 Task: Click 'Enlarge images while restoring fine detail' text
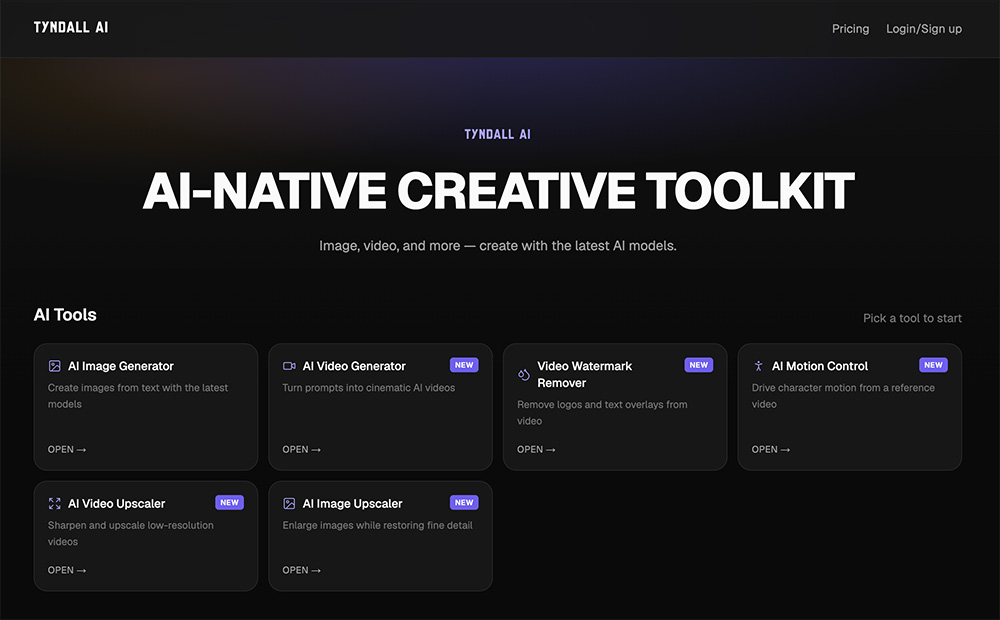(x=378, y=526)
